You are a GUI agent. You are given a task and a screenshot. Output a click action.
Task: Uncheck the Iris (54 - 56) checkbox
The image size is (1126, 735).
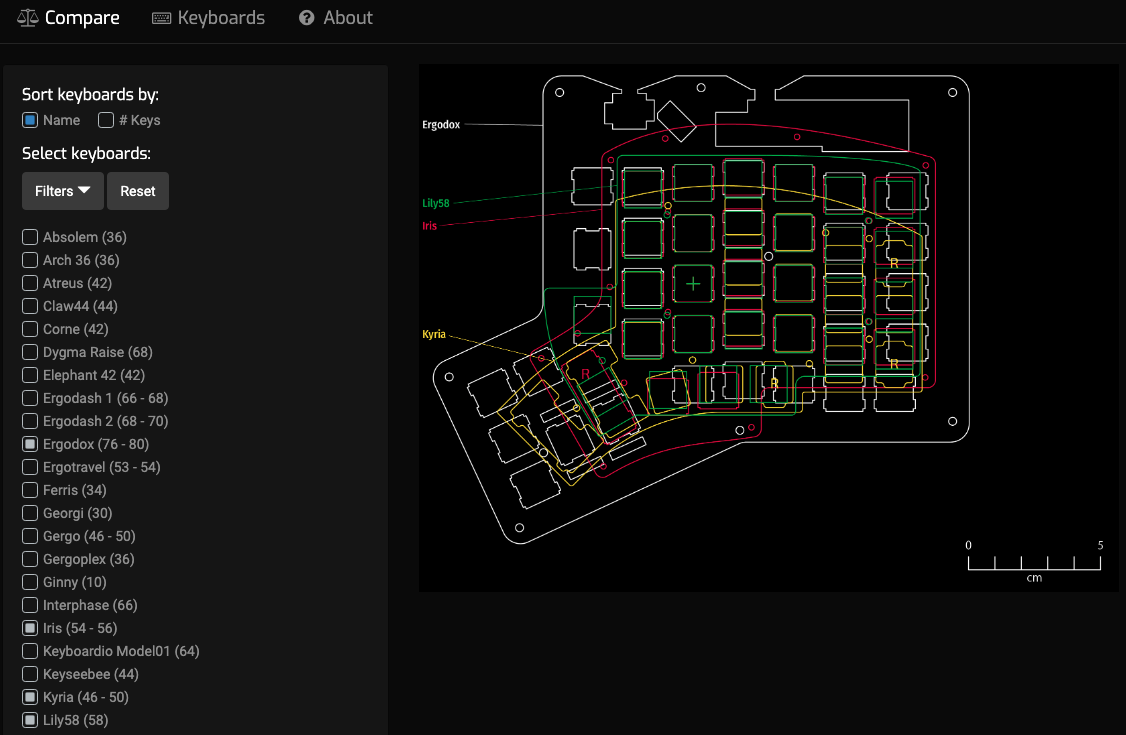pos(30,627)
